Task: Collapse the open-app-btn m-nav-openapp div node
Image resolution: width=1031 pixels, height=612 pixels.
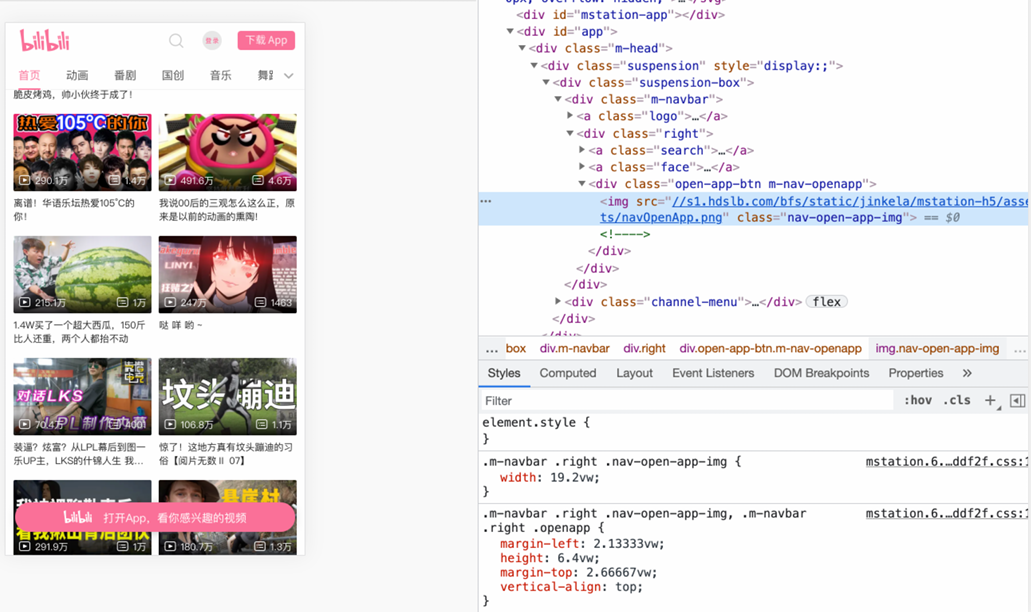Action: point(582,183)
